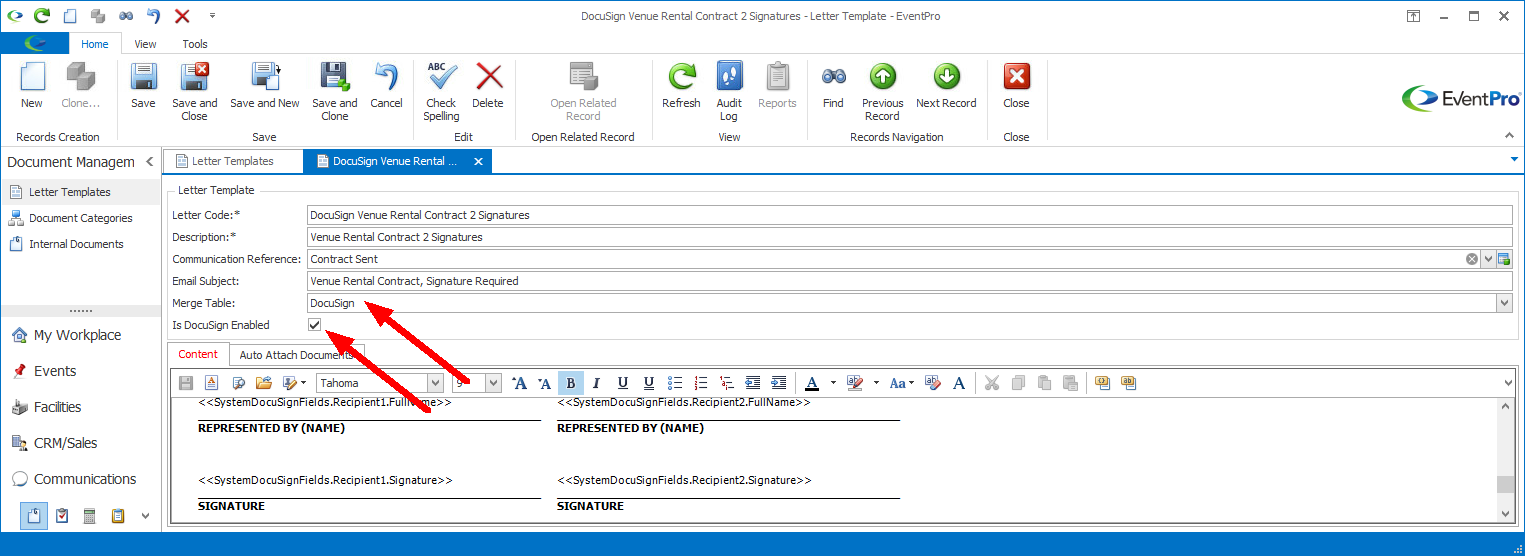Click the text highlight color button
Image resolution: width=1525 pixels, height=556 pixels.
[x=855, y=383]
